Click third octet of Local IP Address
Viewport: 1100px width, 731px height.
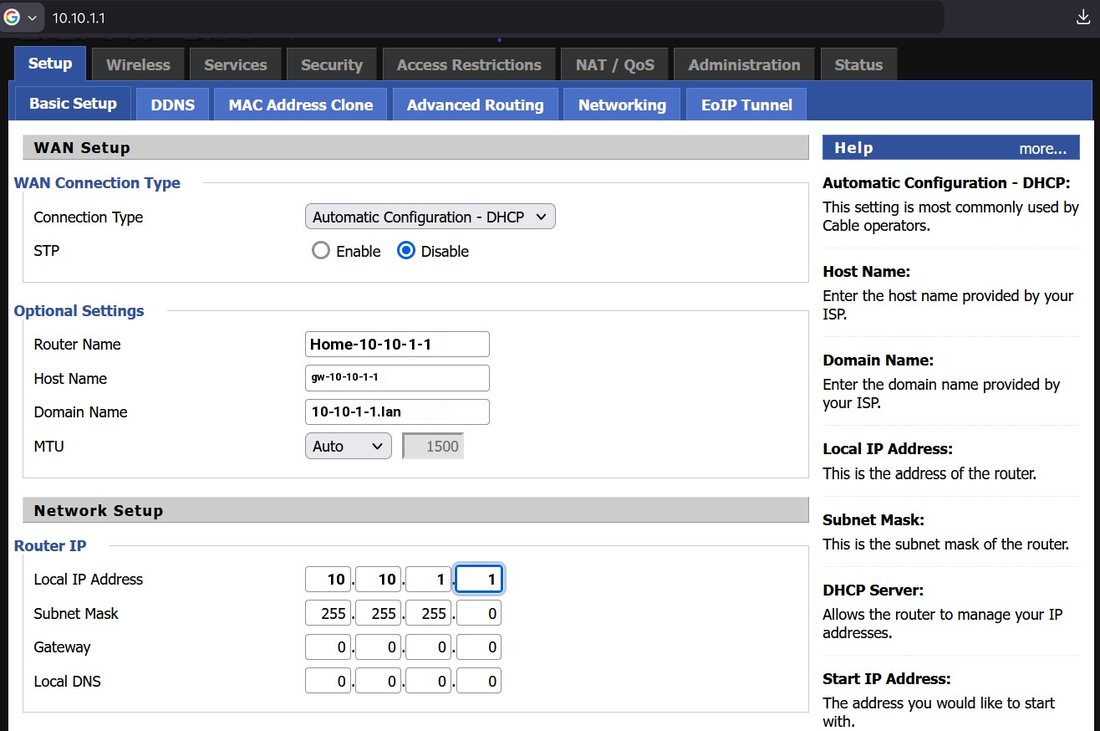point(429,579)
